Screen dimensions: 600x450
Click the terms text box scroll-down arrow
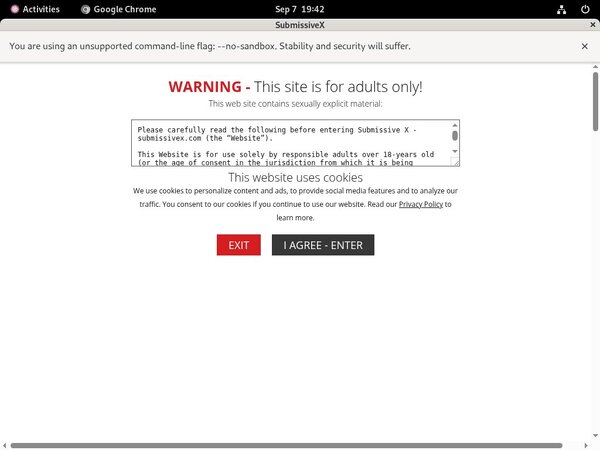[455, 153]
